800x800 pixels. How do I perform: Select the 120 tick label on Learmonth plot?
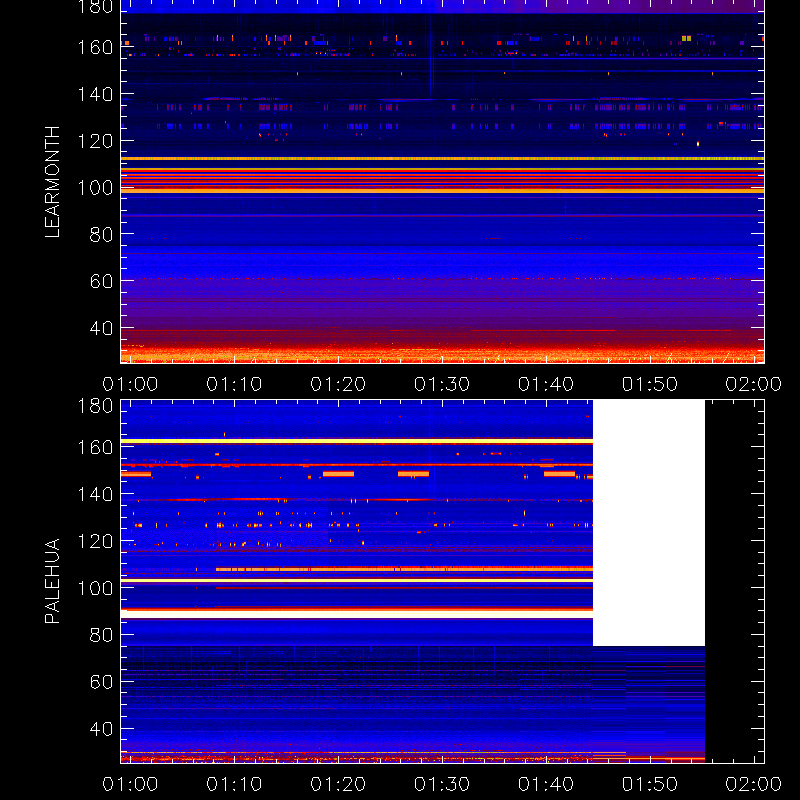pos(95,141)
